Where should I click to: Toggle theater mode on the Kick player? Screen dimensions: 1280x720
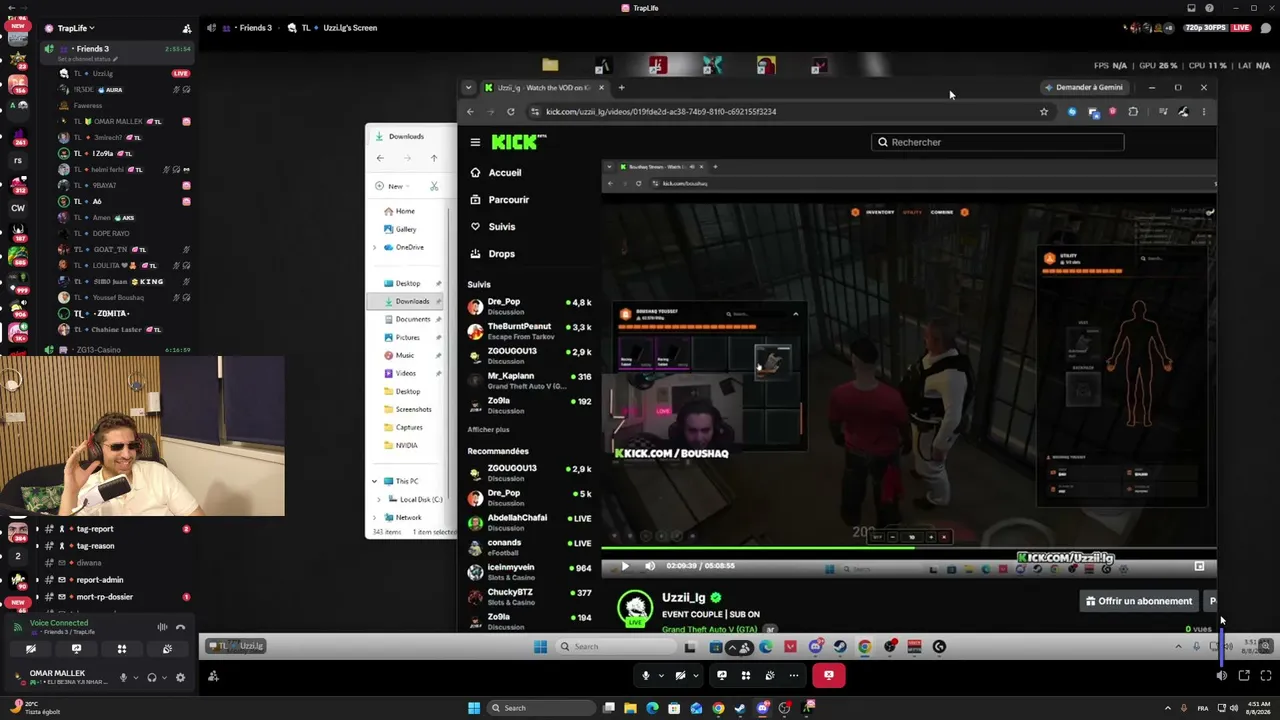1199,566
